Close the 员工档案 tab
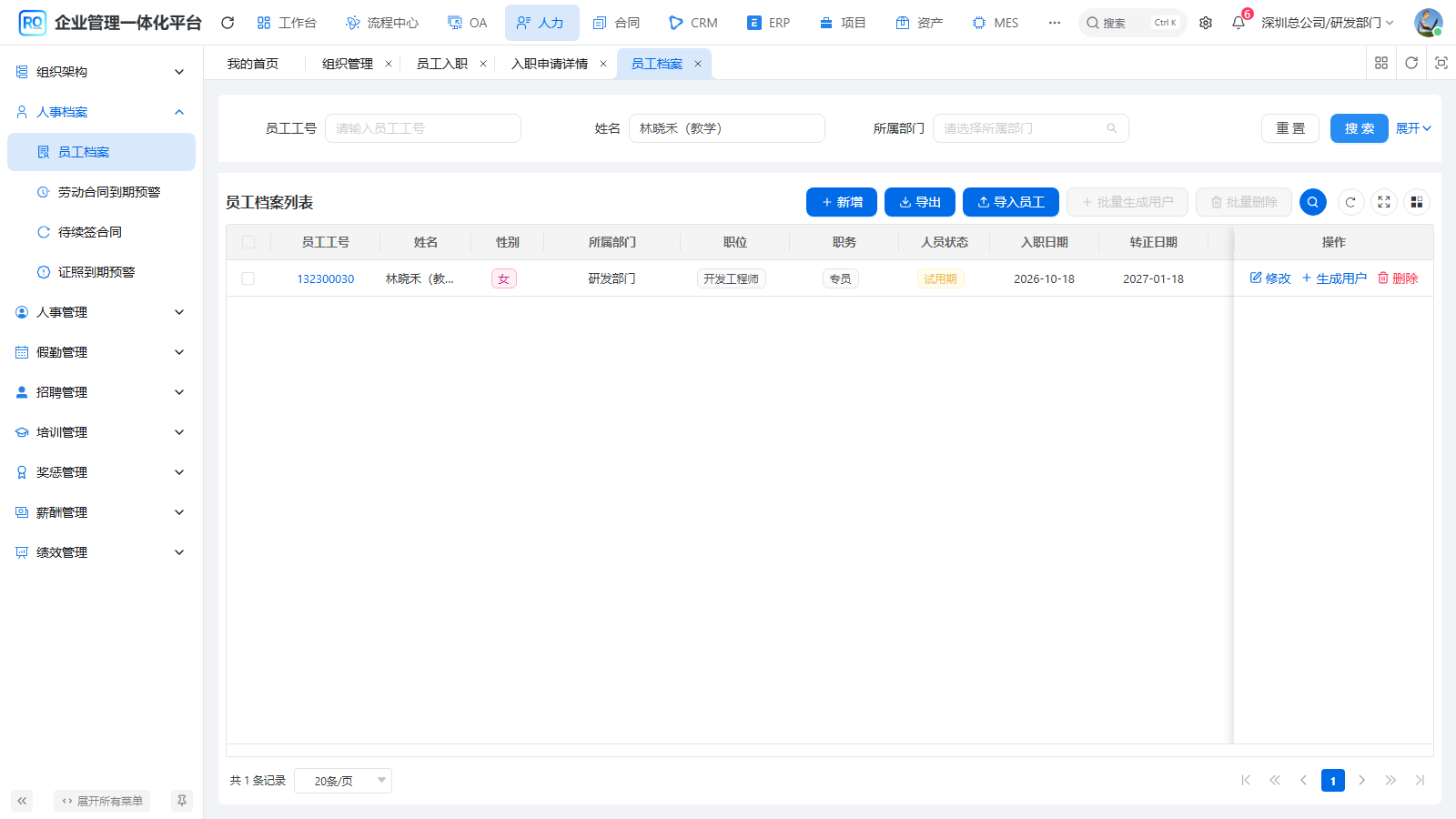 pyautogui.click(x=698, y=64)
